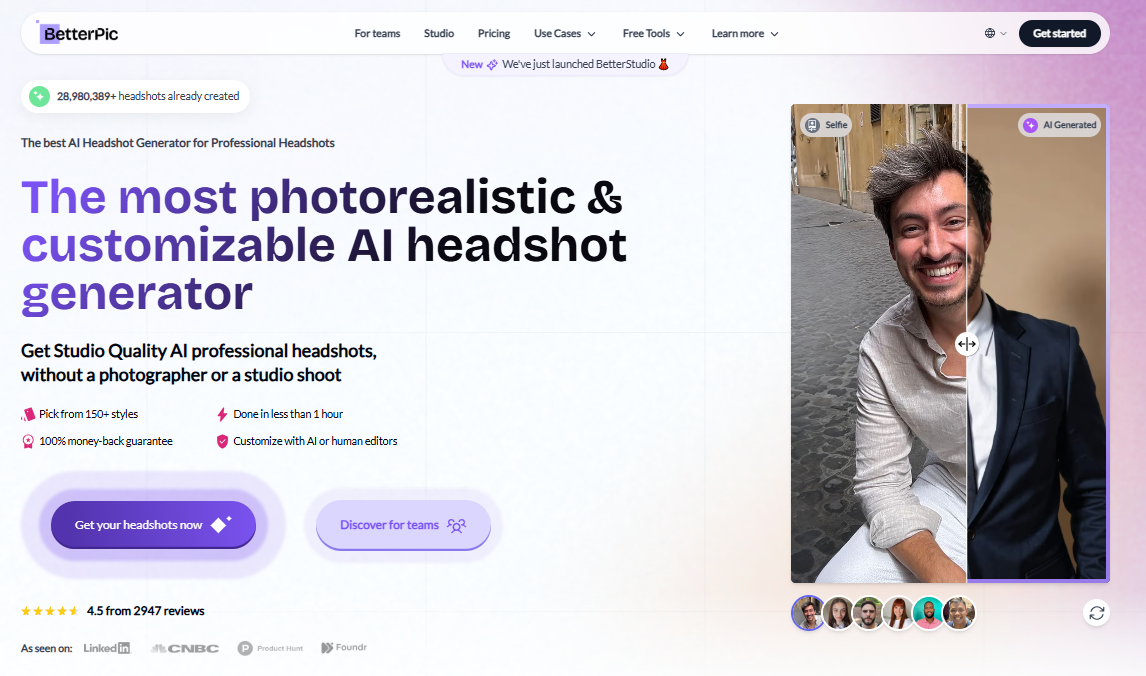The width and height of the screenshot is (1146, 676).
Task: Click 'Customize with AI or human editors' text
Action: point(315,441)
